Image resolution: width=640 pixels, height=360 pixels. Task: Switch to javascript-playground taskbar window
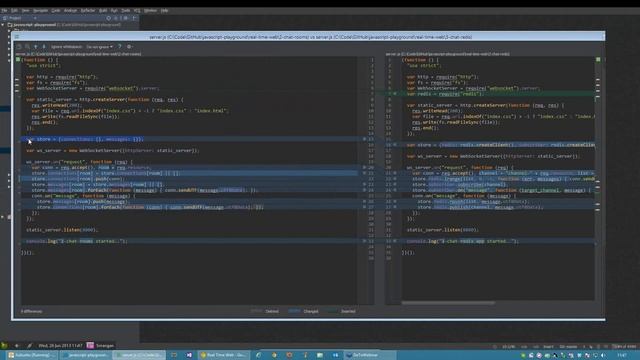pos(85,355)
